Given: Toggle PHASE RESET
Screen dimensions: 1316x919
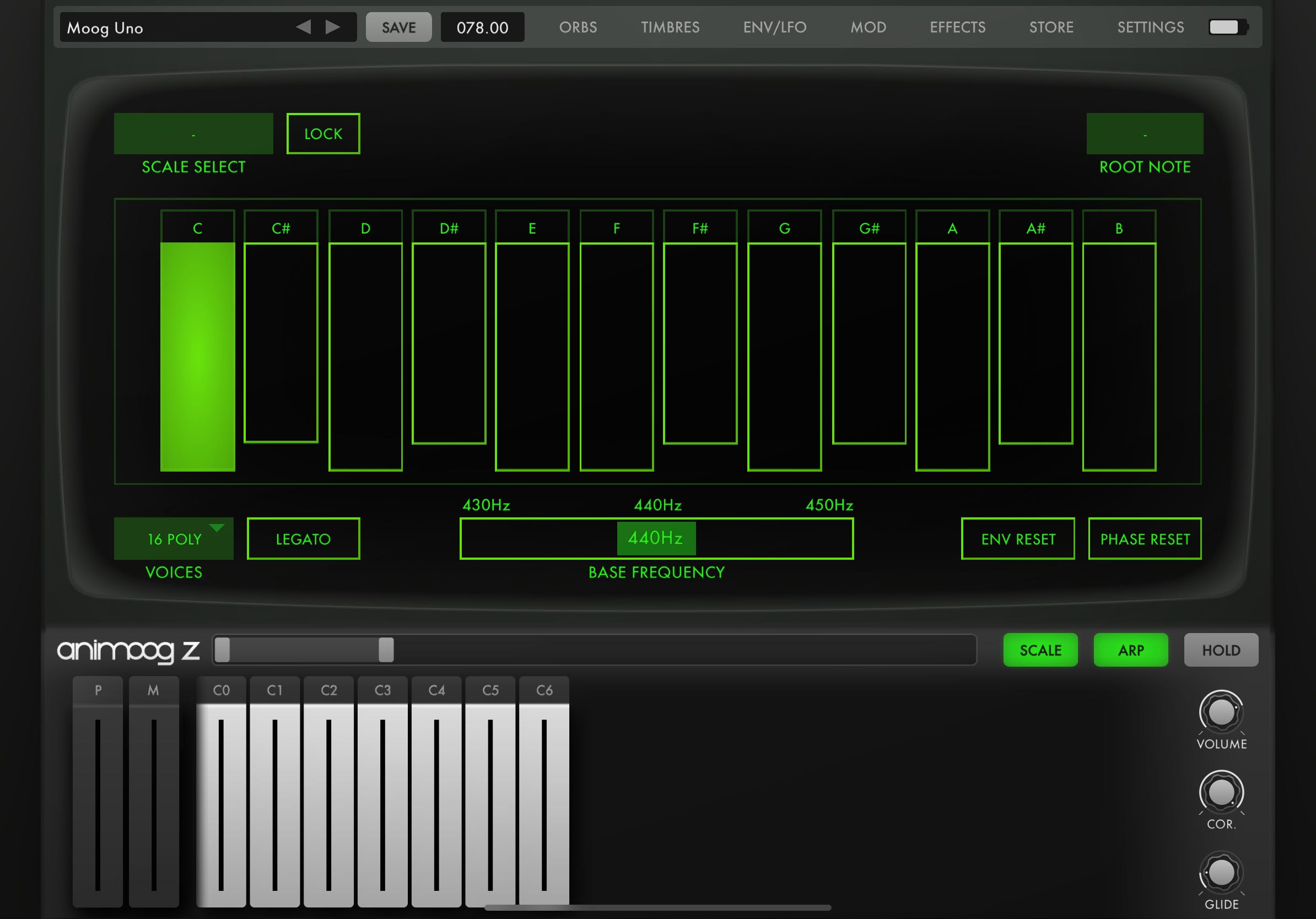Looking at the screenshot, I should click(1145, 539).
